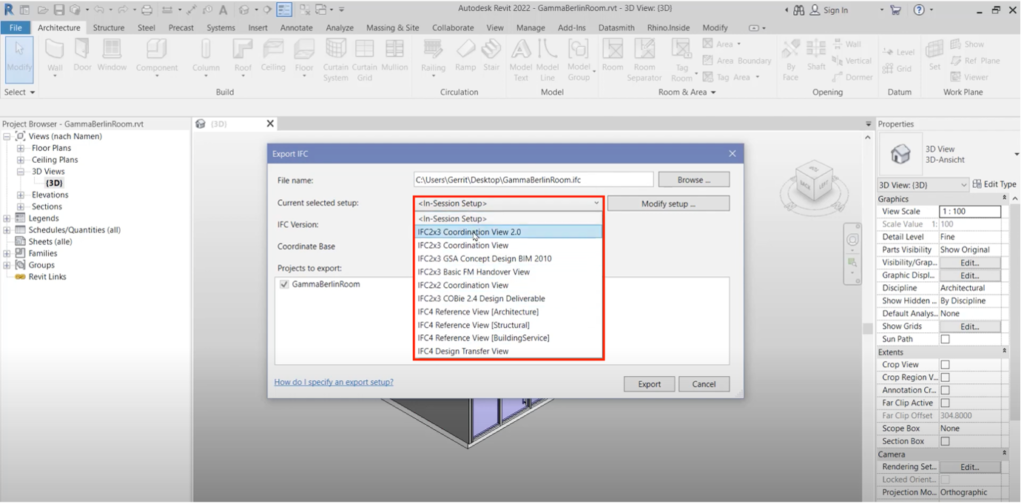Choose IFC2x3 COBie 2.4 Design Deliverable

click(509, 298)
